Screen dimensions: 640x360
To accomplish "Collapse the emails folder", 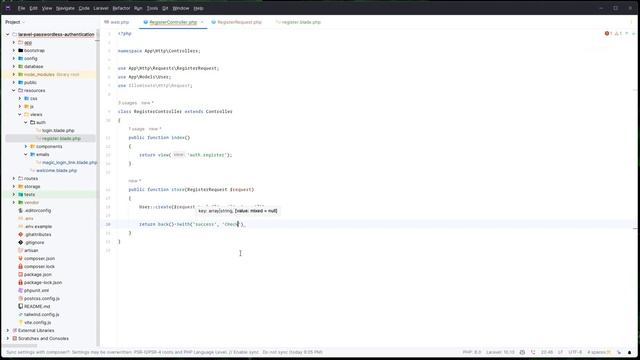I will click(x=26, y=154).
